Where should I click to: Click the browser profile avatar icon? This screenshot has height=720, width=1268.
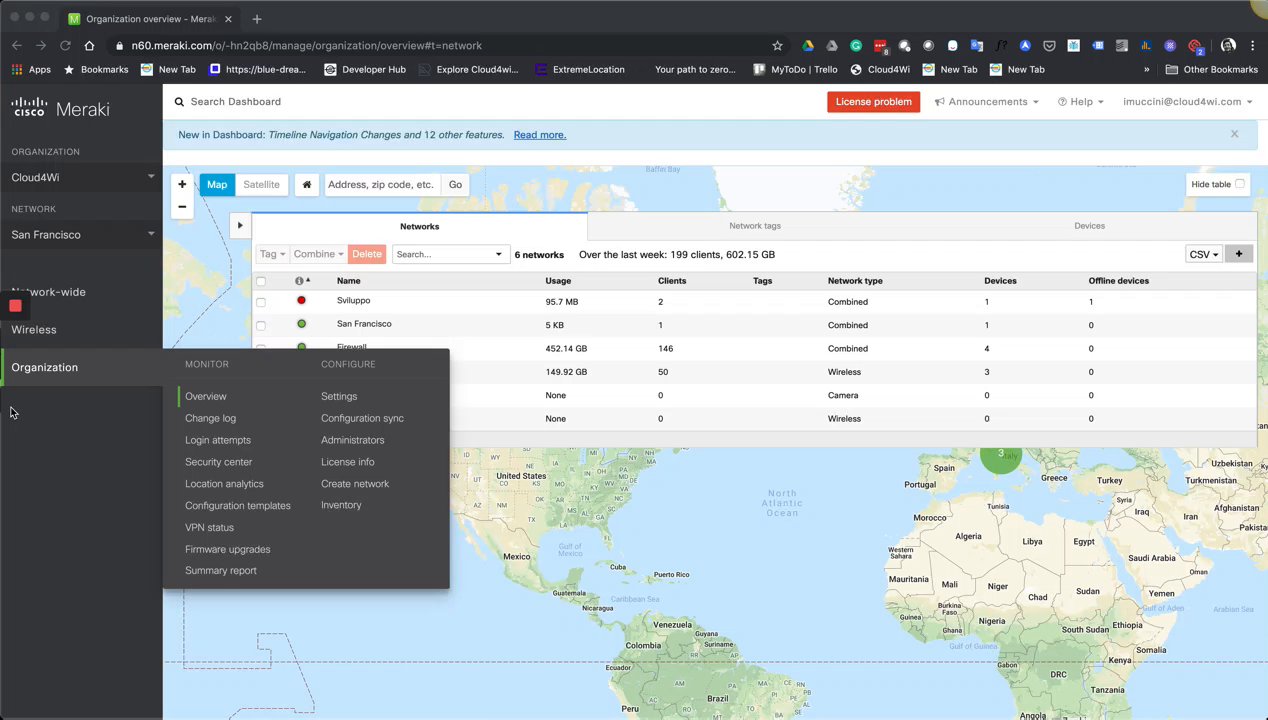pos(1228,45)
